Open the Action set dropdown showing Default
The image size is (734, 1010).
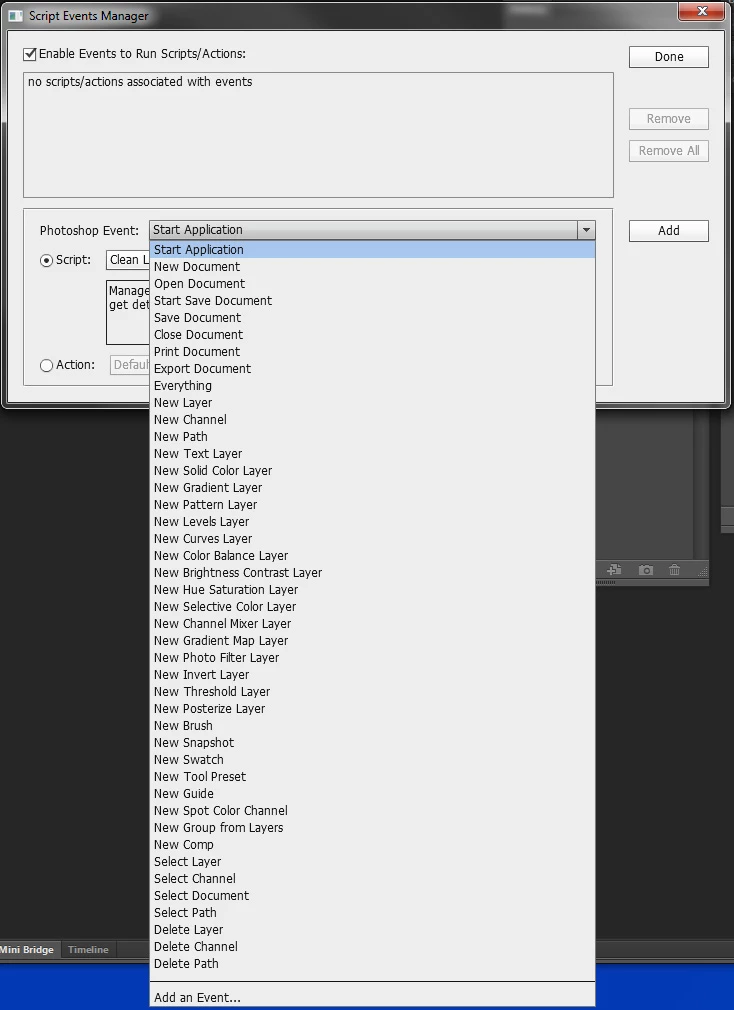(130, 365)
